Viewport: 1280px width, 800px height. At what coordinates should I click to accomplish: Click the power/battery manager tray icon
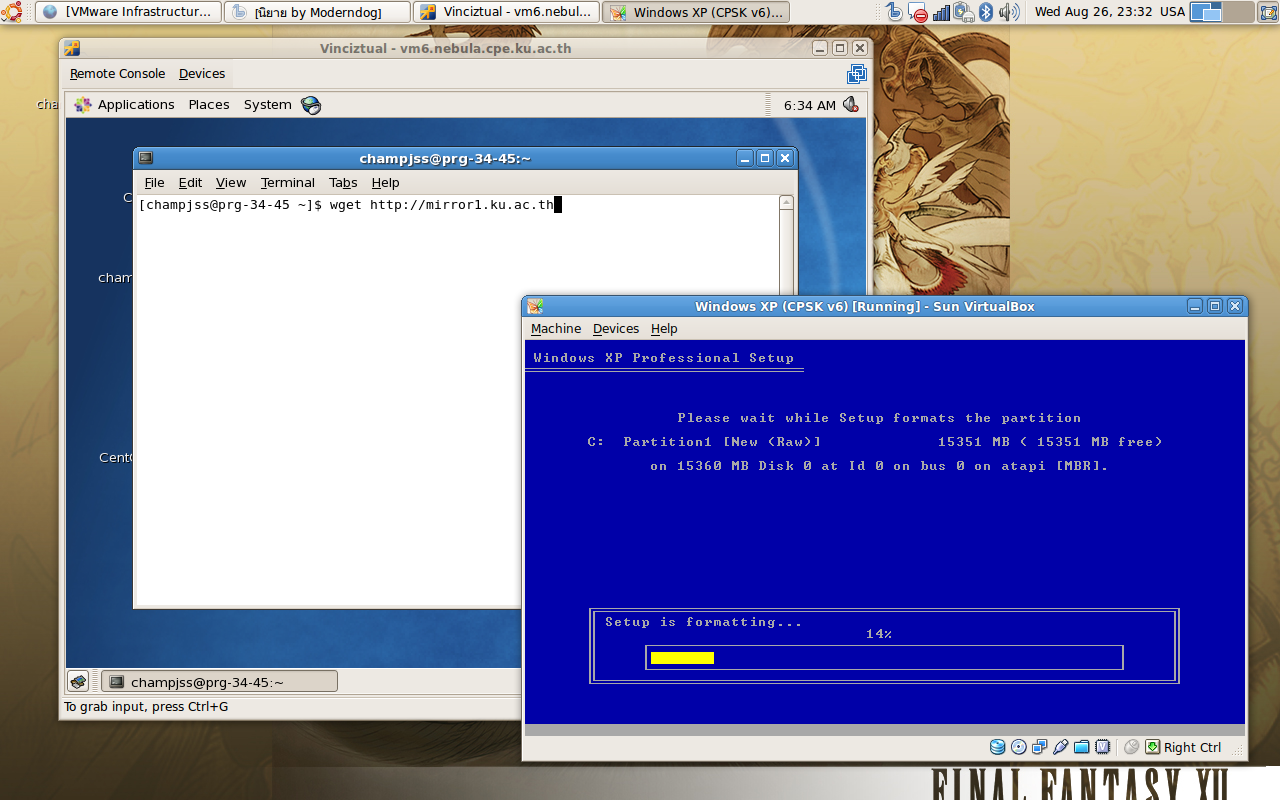click(963, 12)
